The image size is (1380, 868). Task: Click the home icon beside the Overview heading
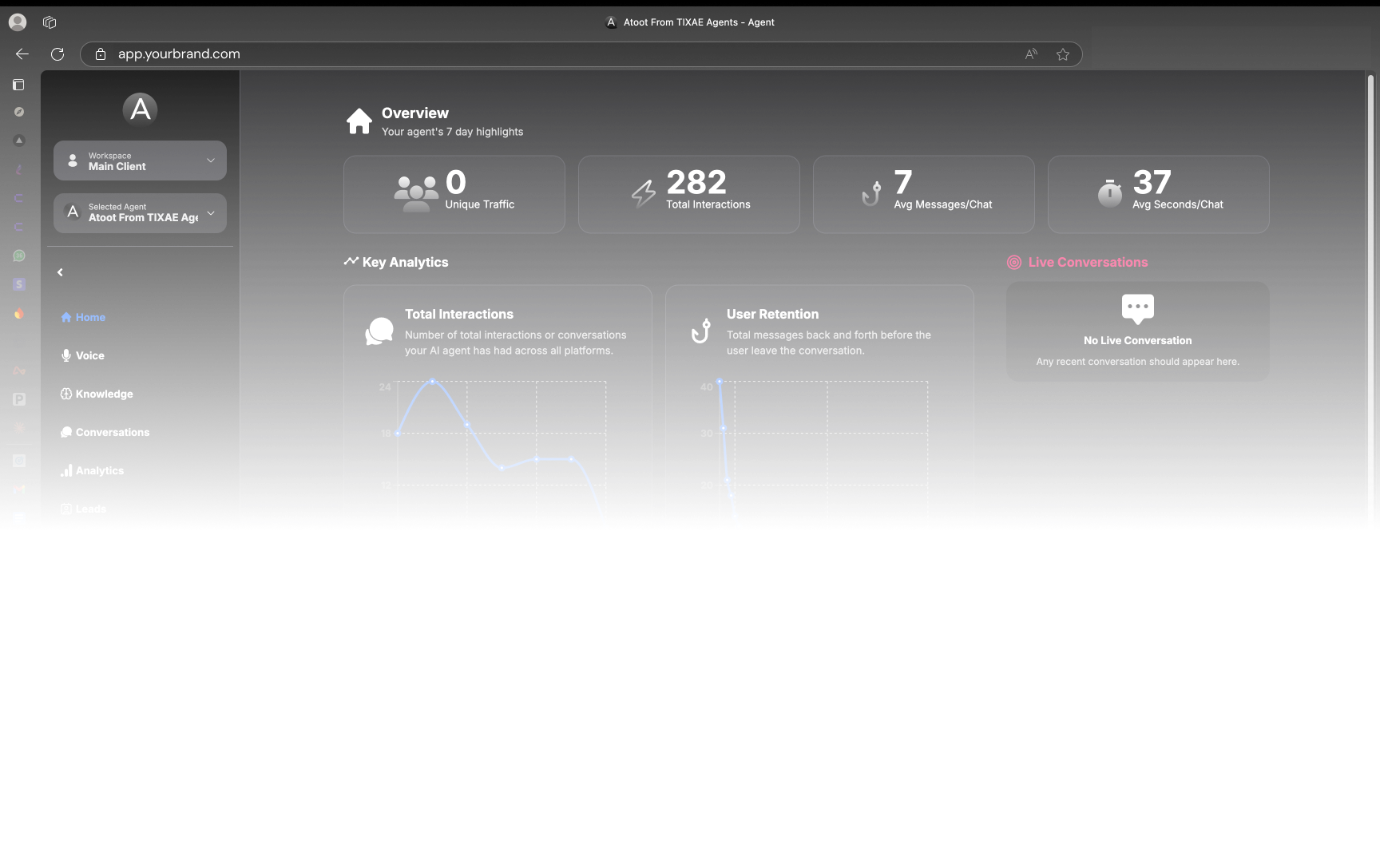[359, 121]
